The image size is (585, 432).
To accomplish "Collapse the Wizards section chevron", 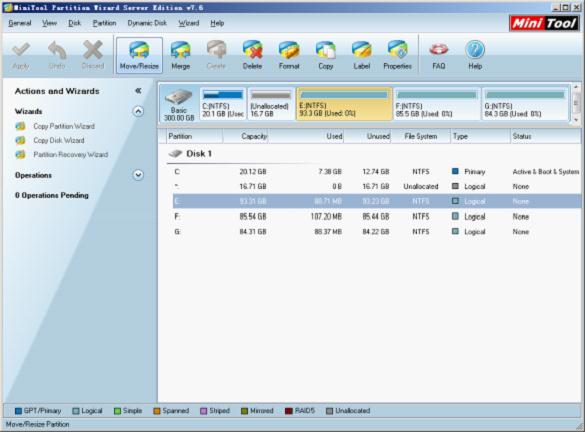I will (x=138, y=111).
